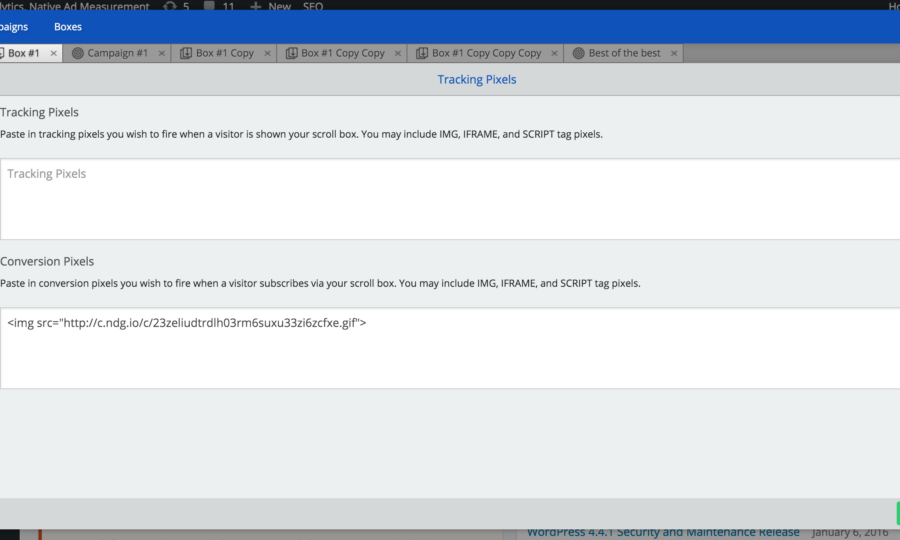
Task: Close the Campaign #1 tab
Action: point(161,53)
